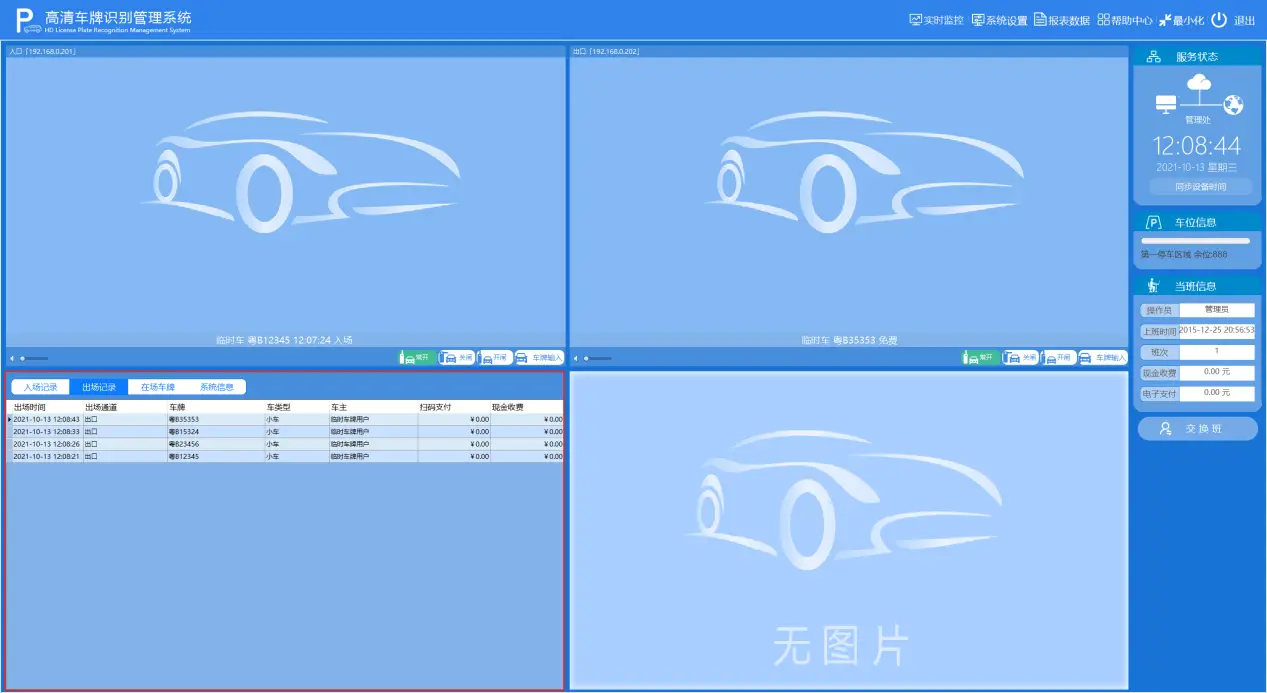The height and width of the screenshot is (693, 1267).
Task: Toggle 常开 keep-open on exit camera
Action: (x=979, y=357)
